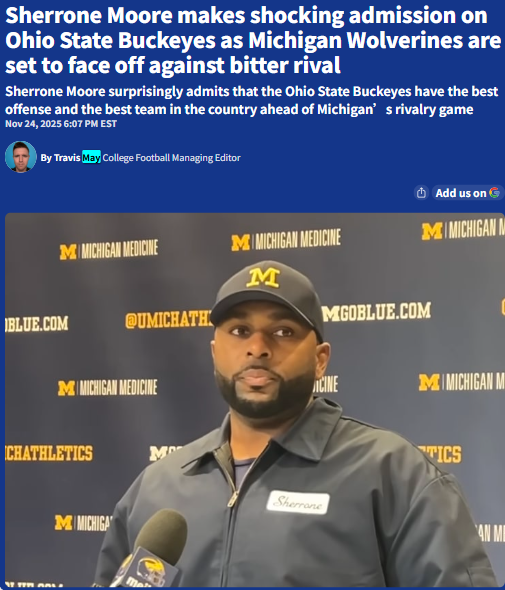Screen dimensions: 505x590
Task: Click the top-center Michigan Medicine backdrop logo
Action: click(x=286, y=240)
